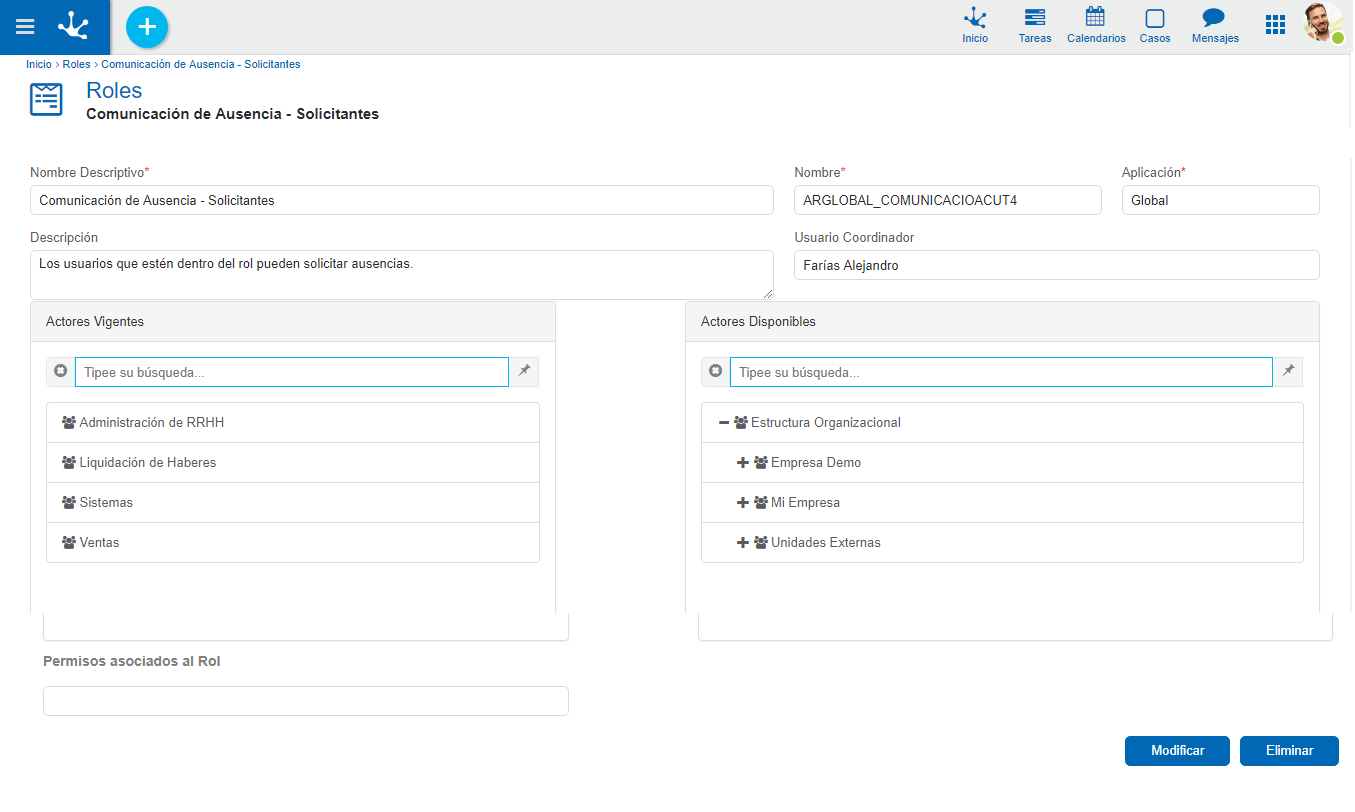Click the Roles page title

pos(114,91)
